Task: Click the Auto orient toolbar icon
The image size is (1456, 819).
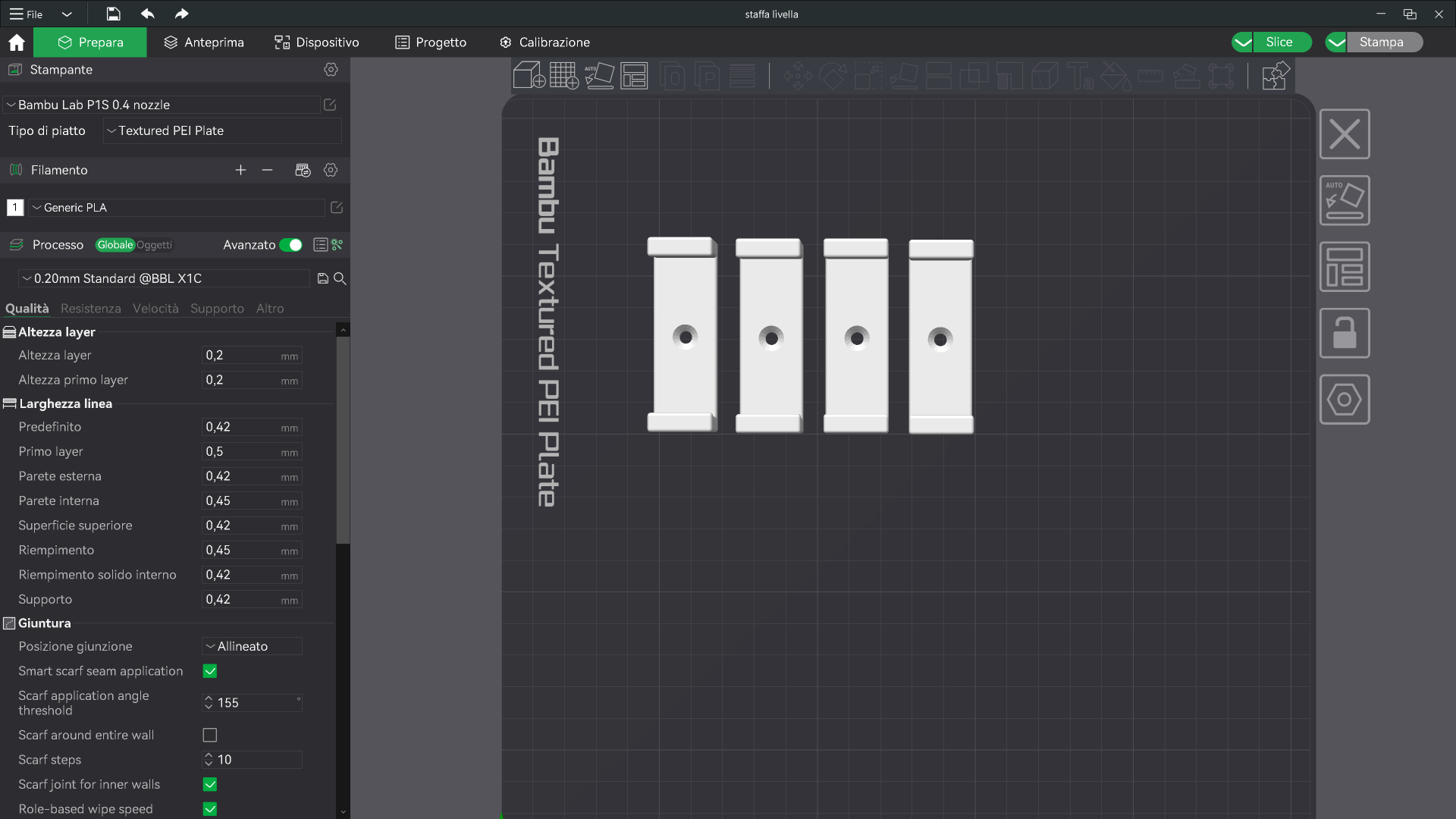Action: click(599, 76)
